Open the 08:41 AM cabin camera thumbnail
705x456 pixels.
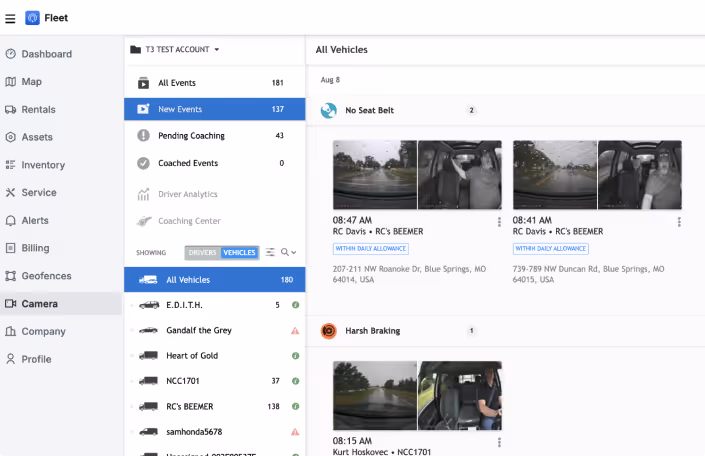[640, 174]
